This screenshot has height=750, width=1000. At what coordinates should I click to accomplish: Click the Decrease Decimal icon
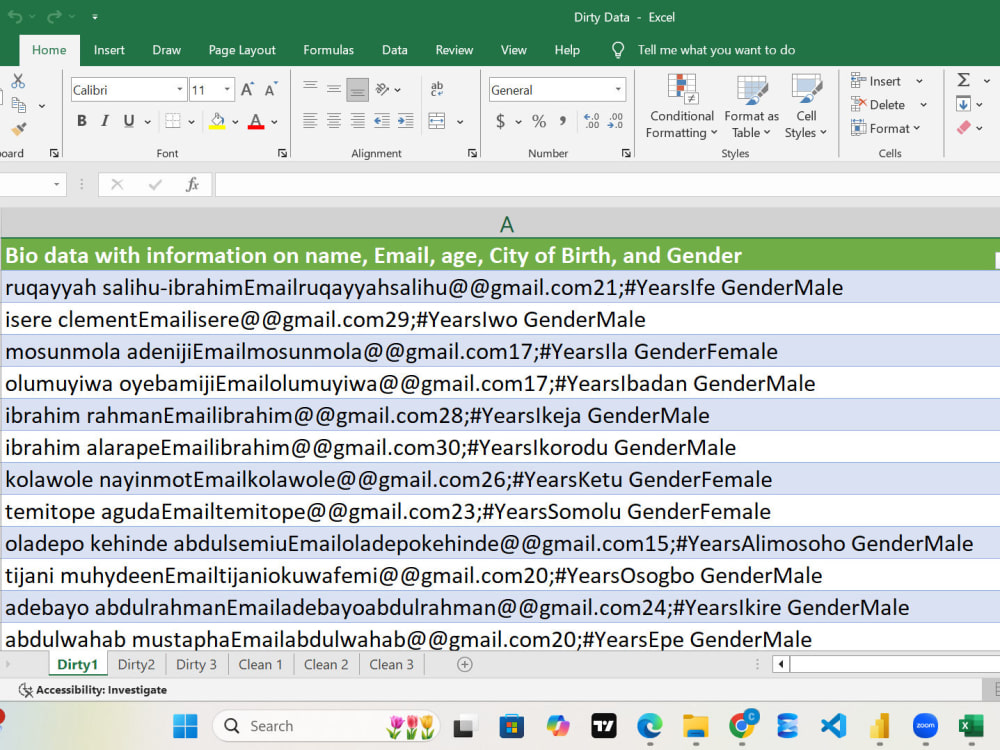click(615, 121)
